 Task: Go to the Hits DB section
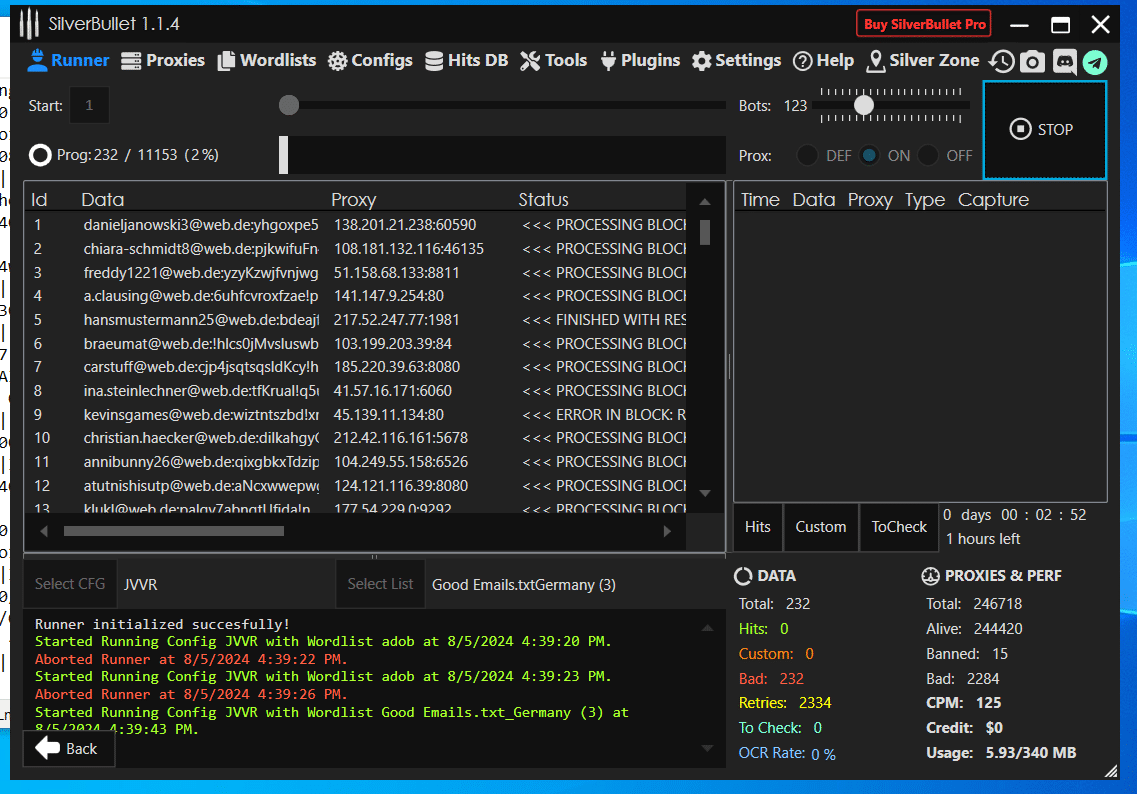coord(466,61)
